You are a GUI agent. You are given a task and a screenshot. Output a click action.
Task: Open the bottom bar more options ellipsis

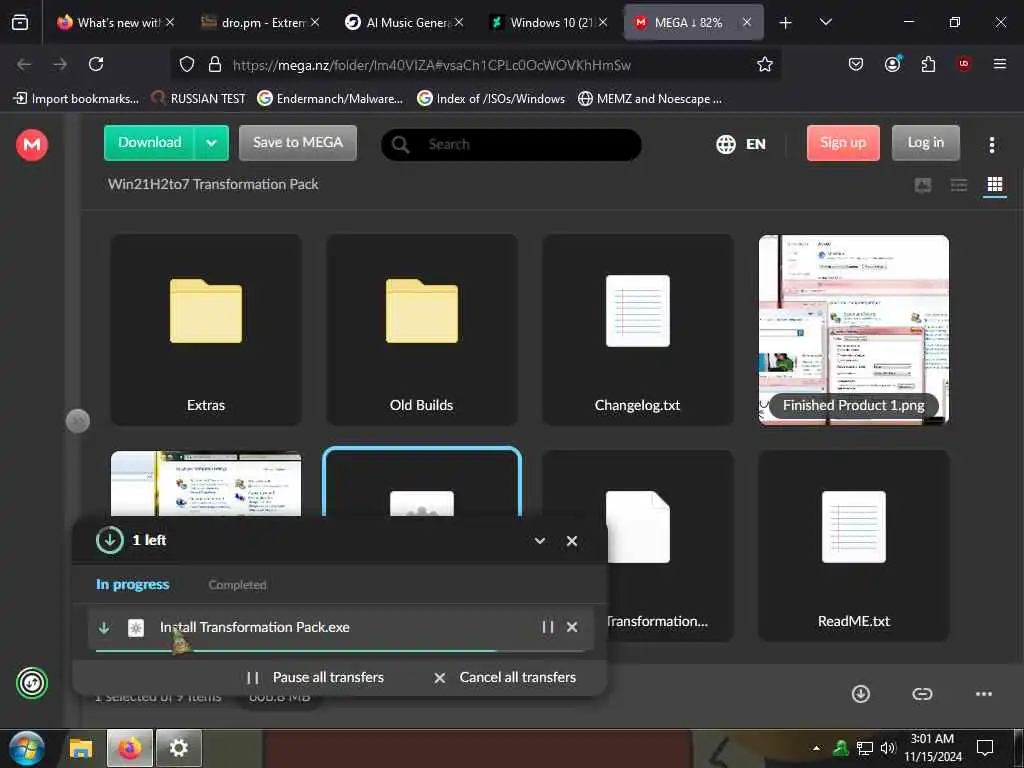coord(984,694)
